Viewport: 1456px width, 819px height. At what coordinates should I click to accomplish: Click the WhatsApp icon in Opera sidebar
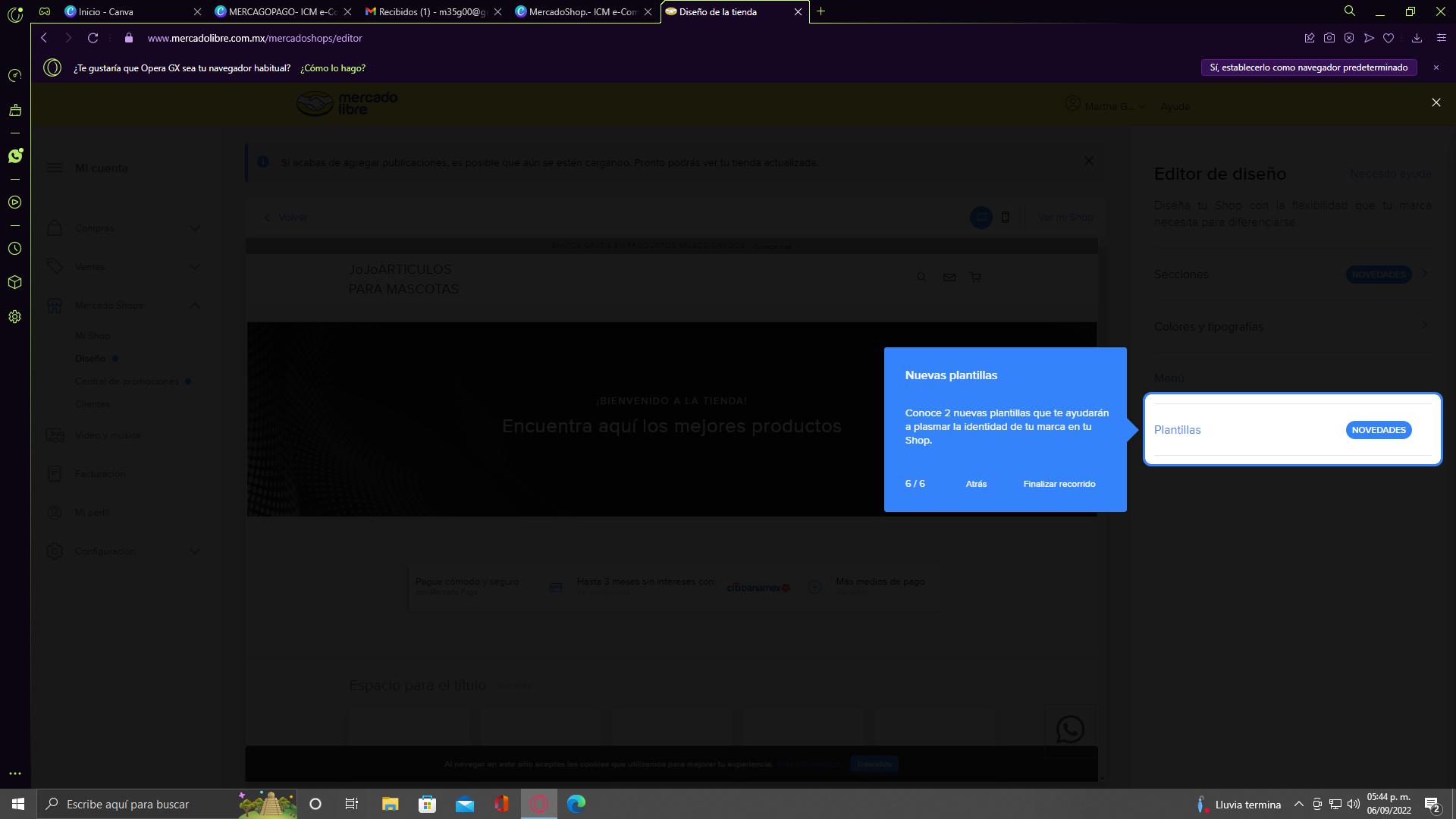(15, 156)
